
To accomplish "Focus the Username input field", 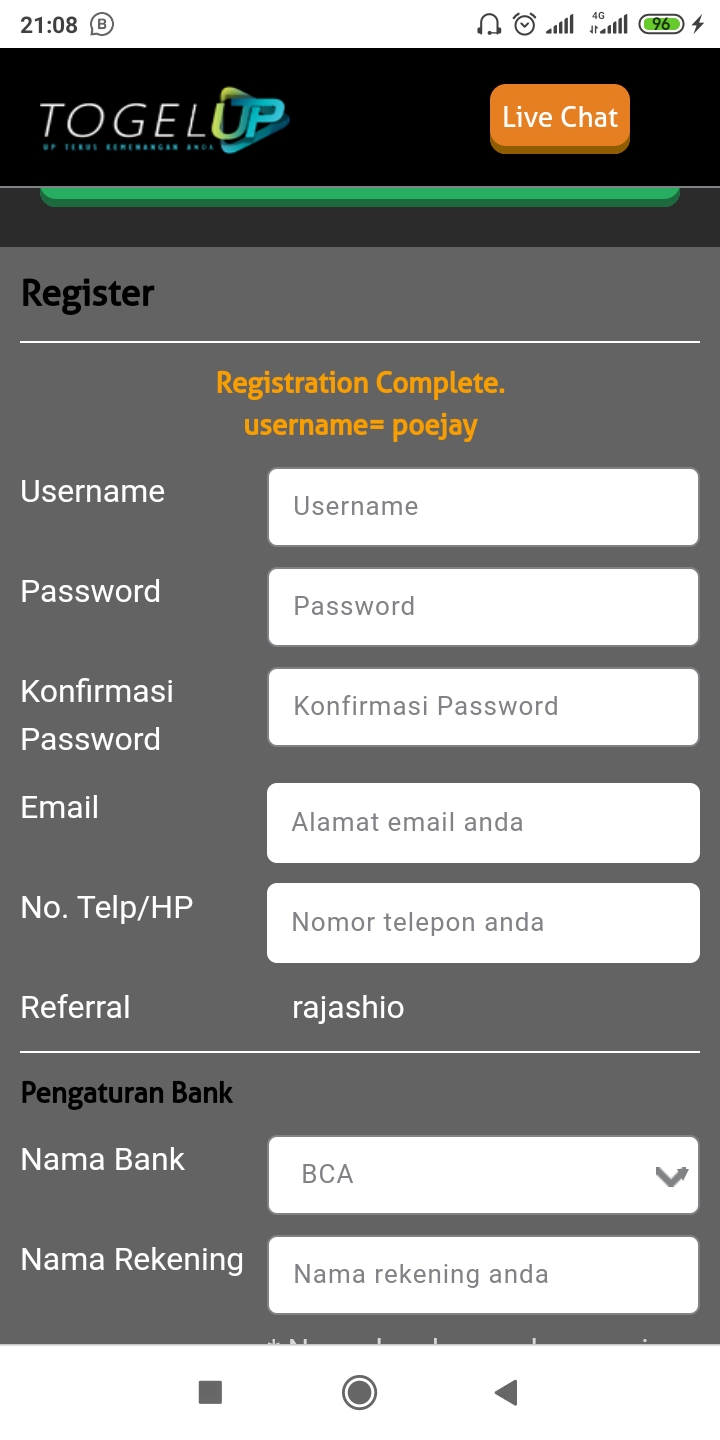I will (x=483, y=507).
